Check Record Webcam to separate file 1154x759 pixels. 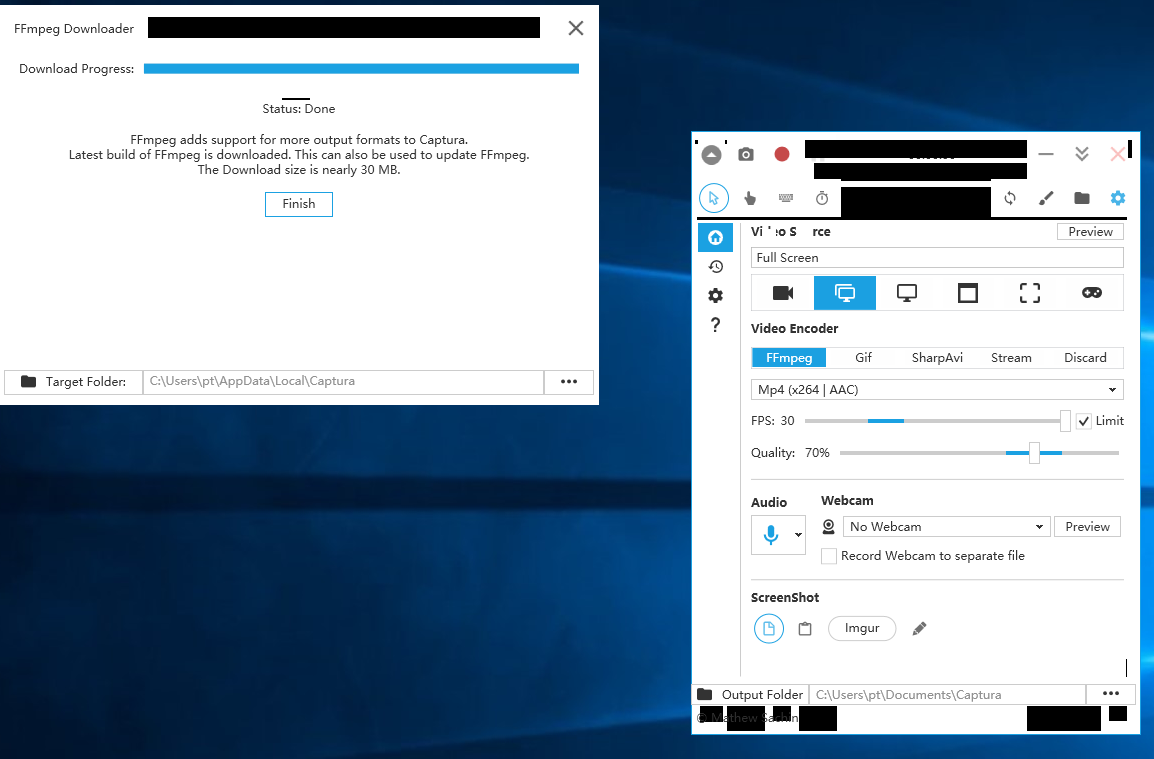coord(829,556)
